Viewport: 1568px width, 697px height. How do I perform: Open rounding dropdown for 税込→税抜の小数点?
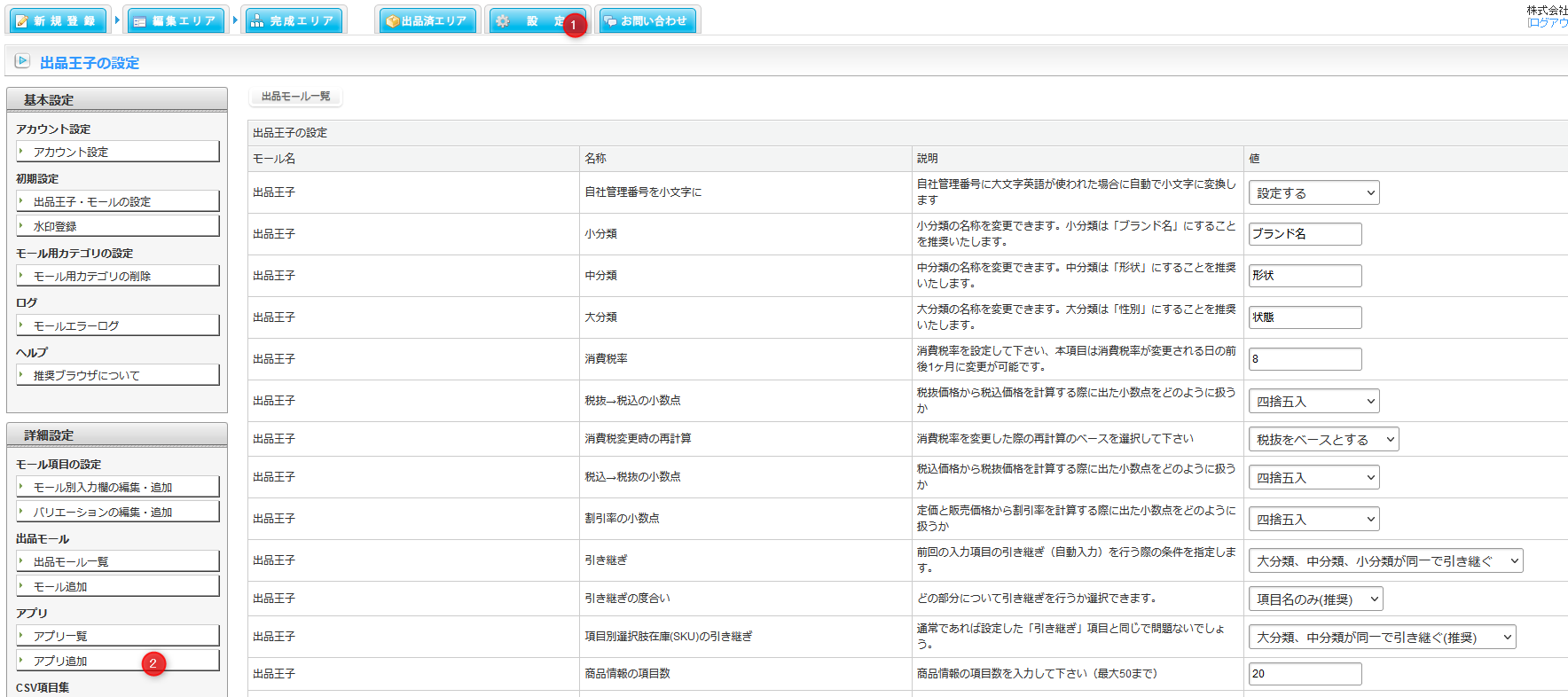tap(1314, 477)
